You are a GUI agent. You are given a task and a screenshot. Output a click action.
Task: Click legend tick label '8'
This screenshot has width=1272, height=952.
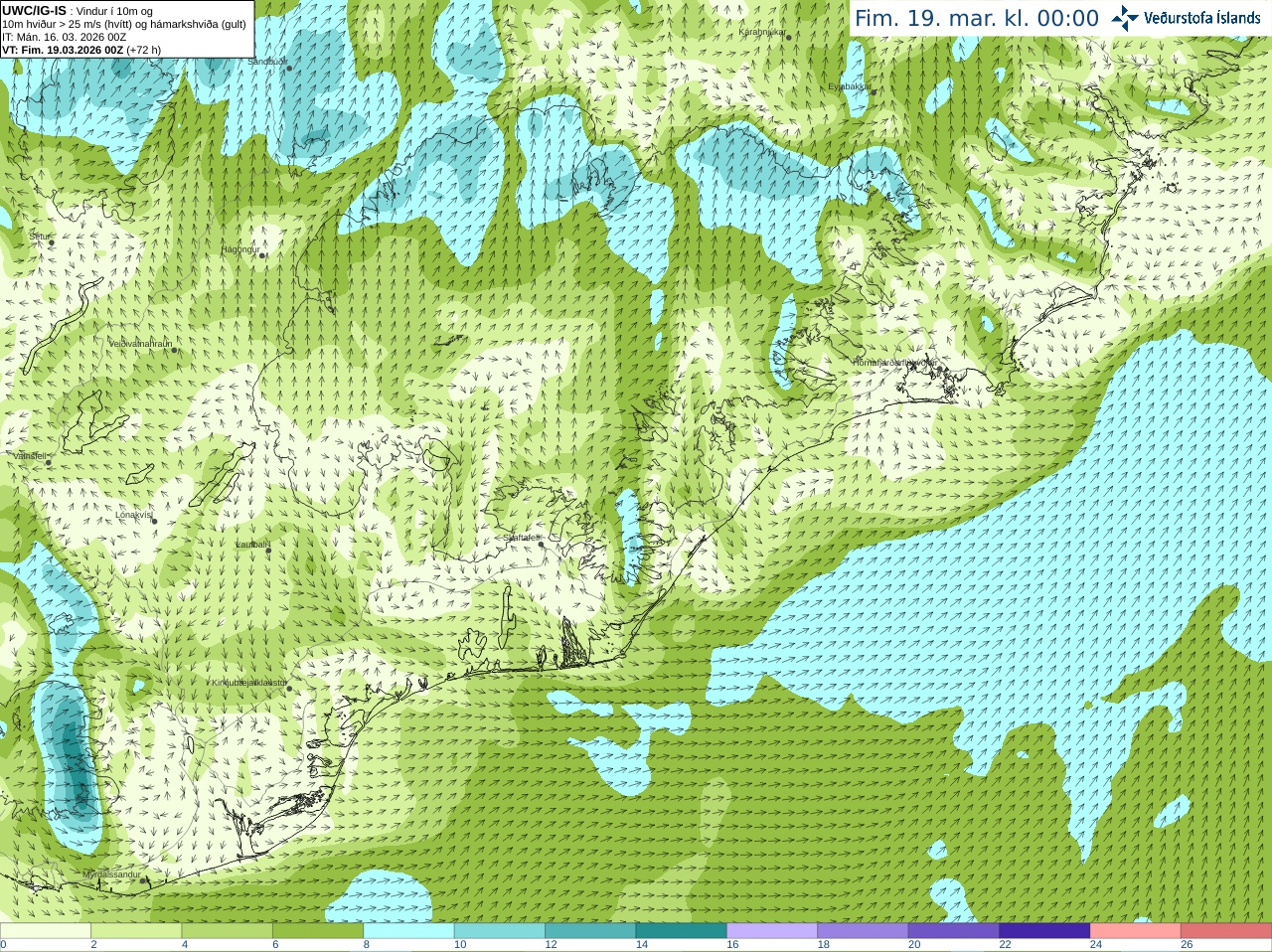click(367, 945)
